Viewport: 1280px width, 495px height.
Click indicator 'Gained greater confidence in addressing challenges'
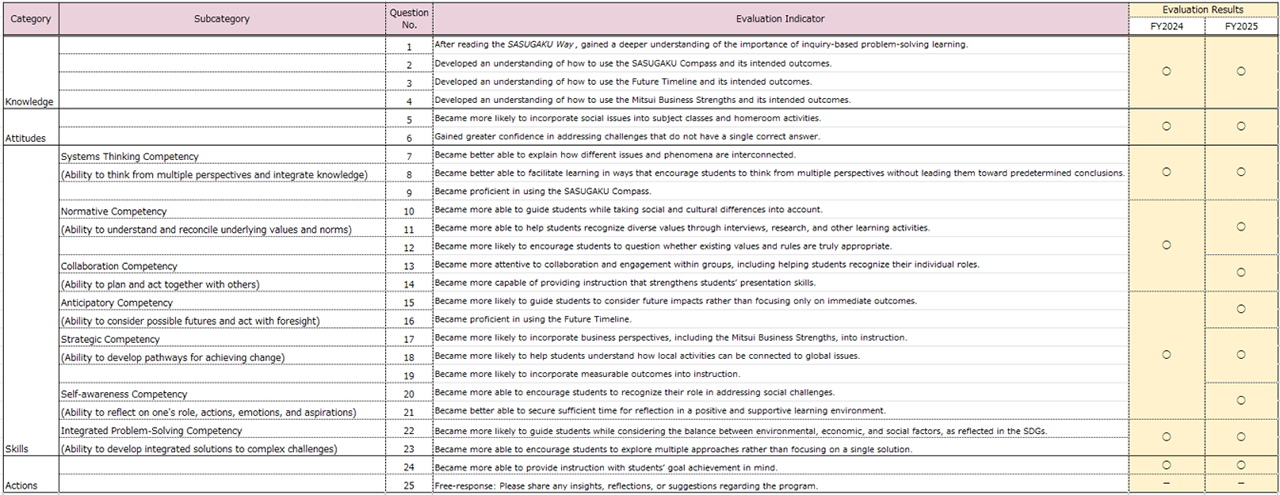[x=627, y=136]
